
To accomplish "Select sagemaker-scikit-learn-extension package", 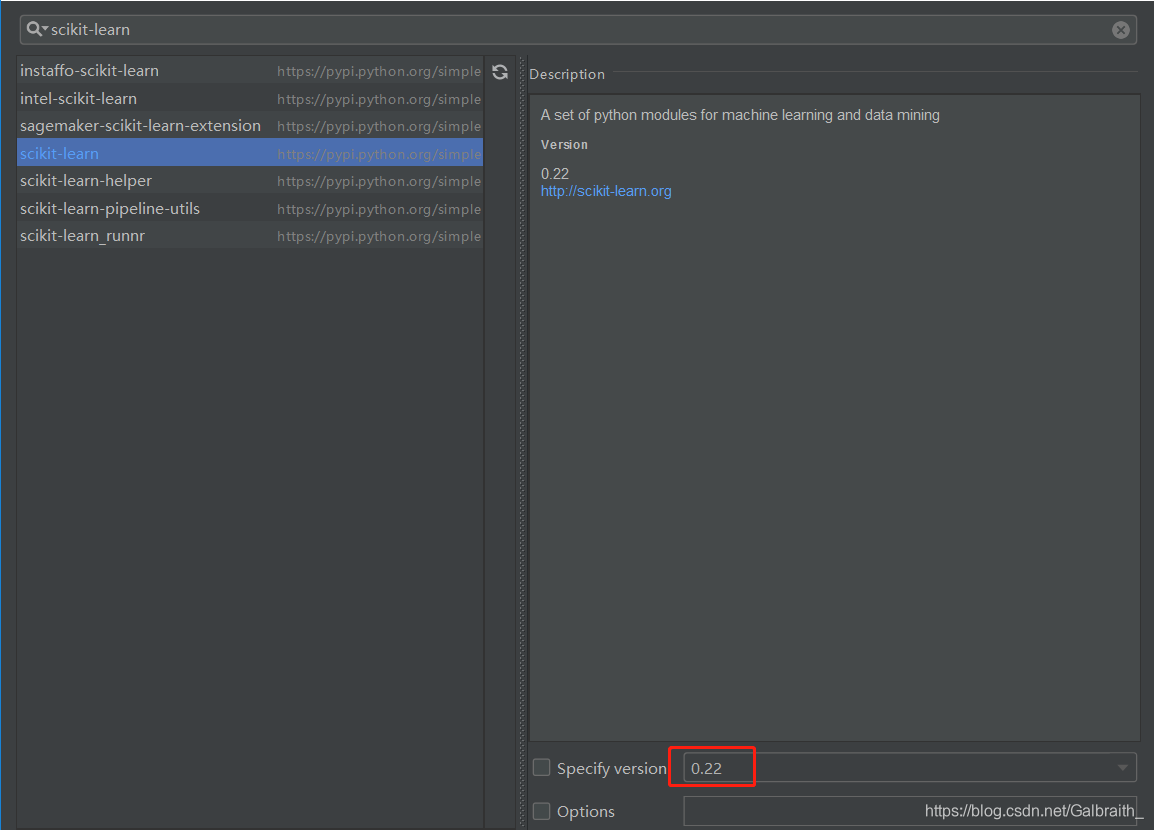I will (249, 126).
